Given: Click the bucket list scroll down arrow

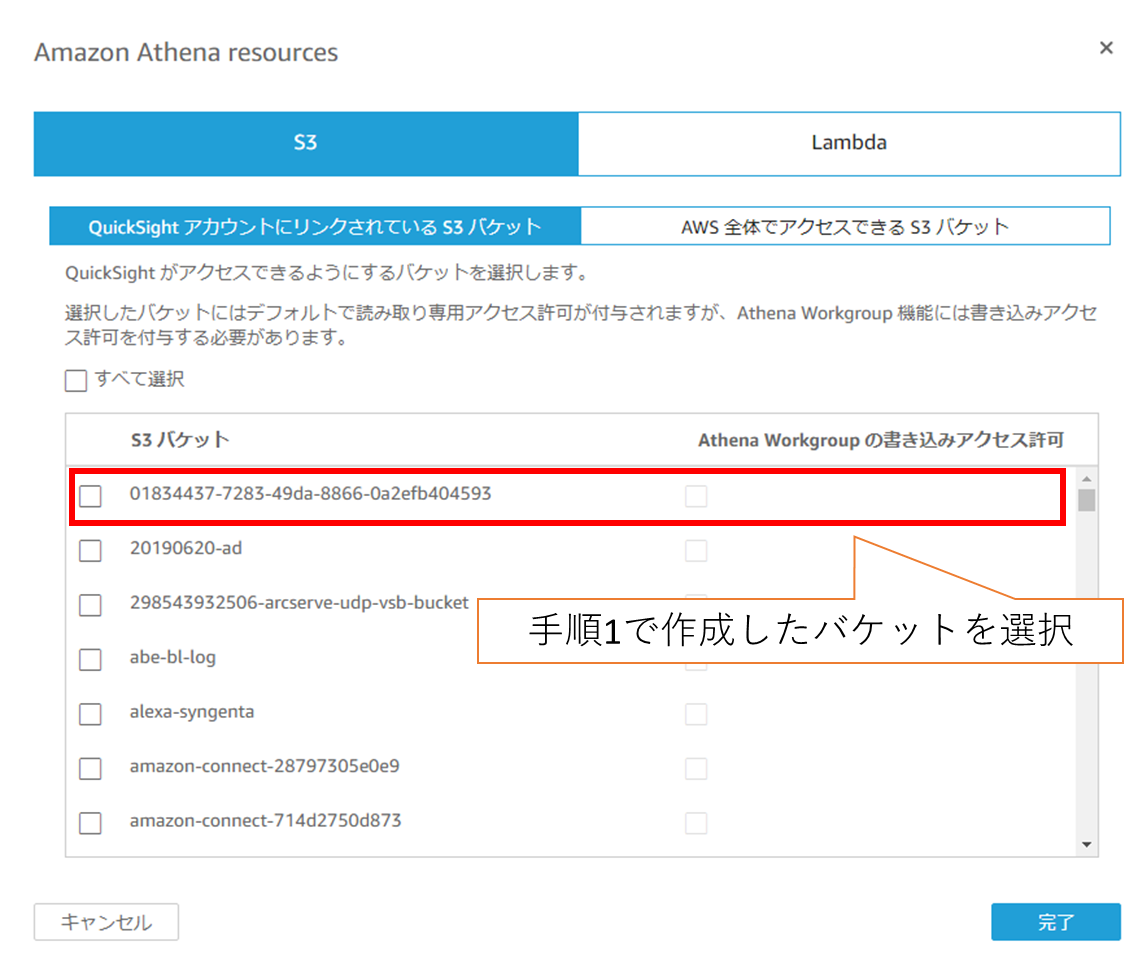Looking at the screenshot, I should point(1086,844).
